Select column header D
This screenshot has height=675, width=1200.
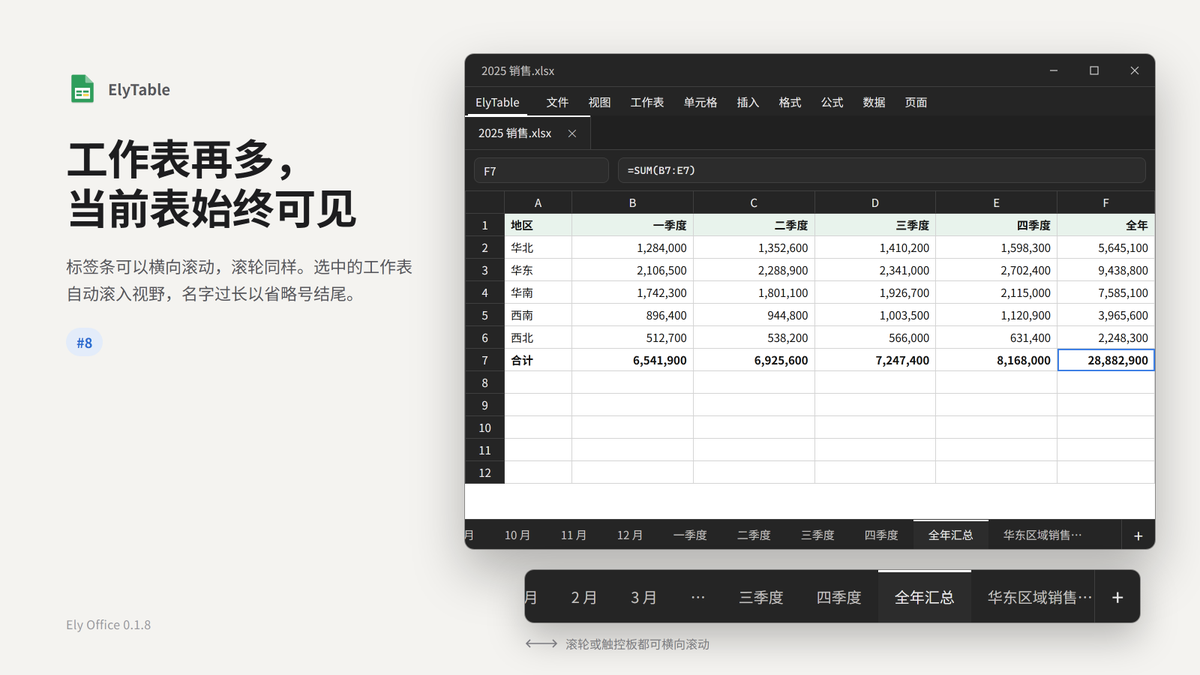[x=875, y=203]
